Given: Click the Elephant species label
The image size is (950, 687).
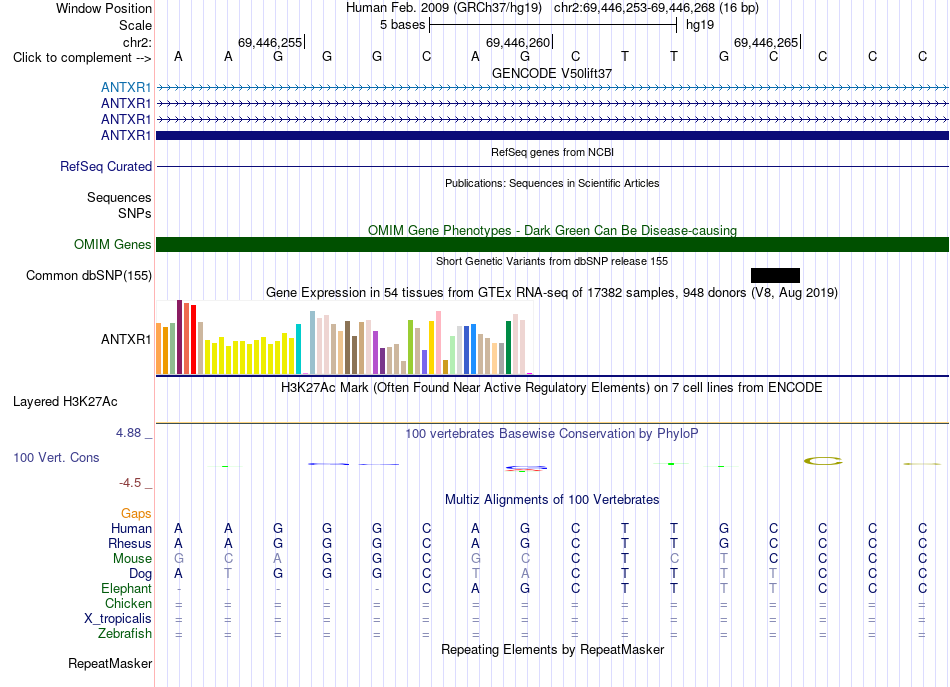Looking at the screenshot, I should click(127, 589).
